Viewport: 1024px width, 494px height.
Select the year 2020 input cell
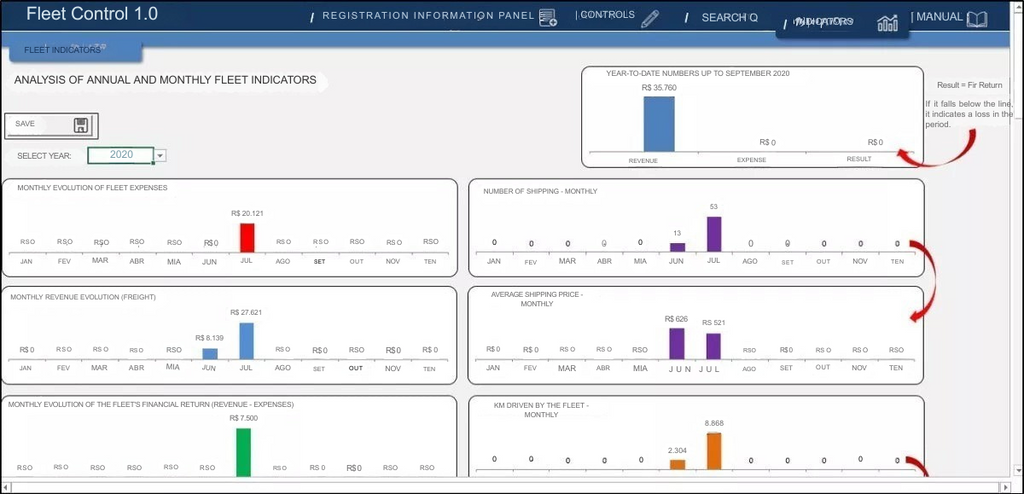pyautogui.click(x=120, y=155)
